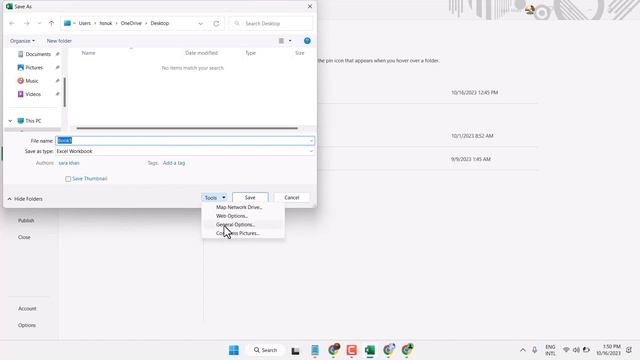Go forward with the forward arrow
Viewport: 640px width, 360px height.
click(x=27, y=23)
